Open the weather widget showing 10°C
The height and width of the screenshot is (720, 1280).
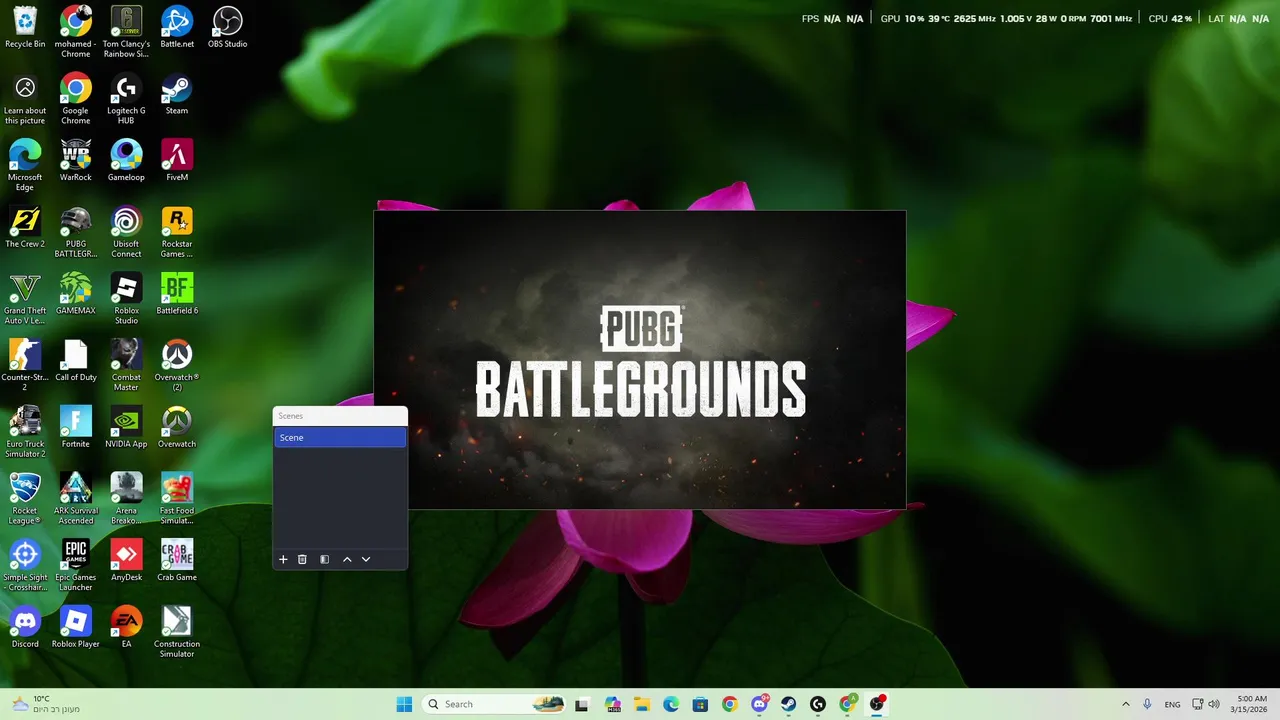(x=45, y=704)
